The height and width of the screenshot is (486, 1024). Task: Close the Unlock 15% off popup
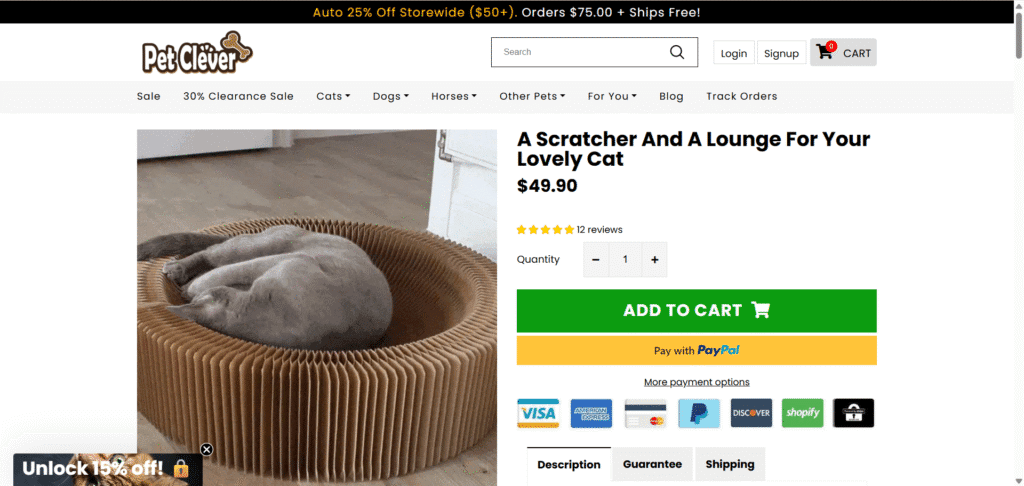206,450
